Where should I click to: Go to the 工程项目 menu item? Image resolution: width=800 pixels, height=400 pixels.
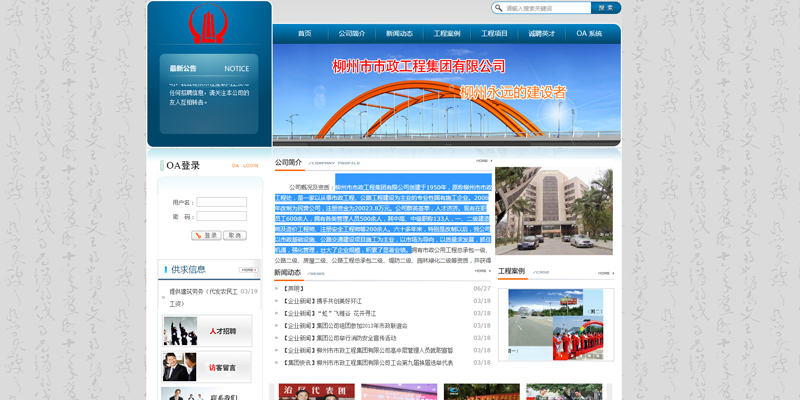(x=494, y=34)
